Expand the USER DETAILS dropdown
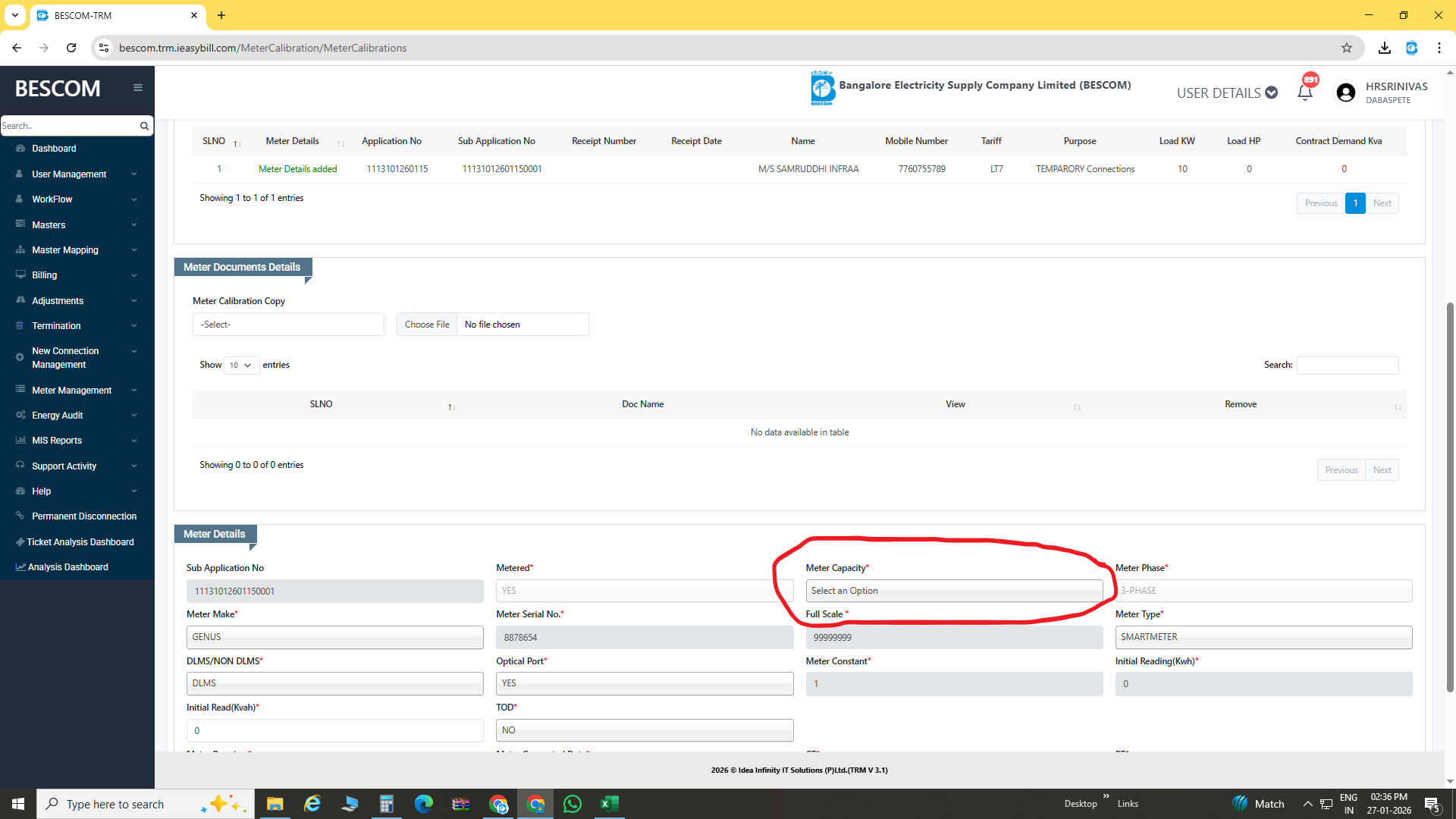 coord(1227,93)
